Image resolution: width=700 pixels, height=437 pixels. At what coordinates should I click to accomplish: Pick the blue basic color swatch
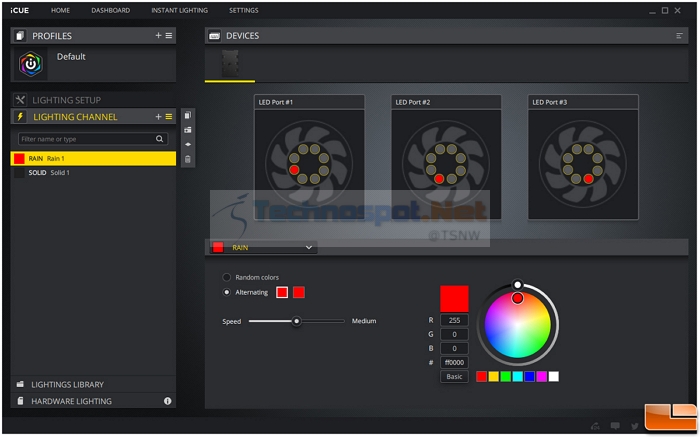click(529, 376)
